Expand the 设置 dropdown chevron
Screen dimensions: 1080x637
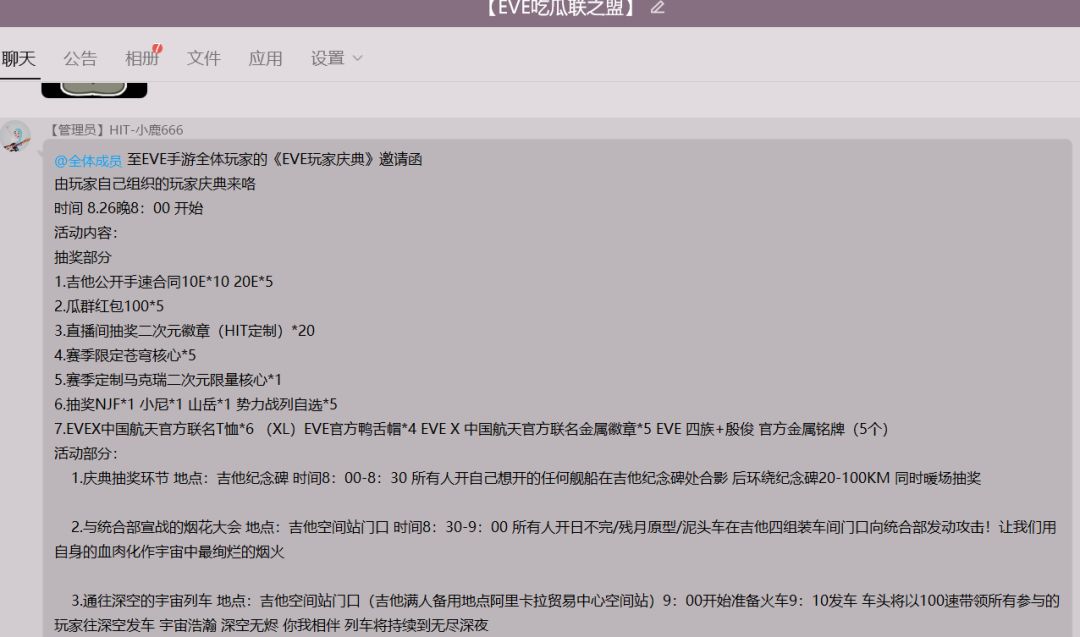click(x=357, y=59)
